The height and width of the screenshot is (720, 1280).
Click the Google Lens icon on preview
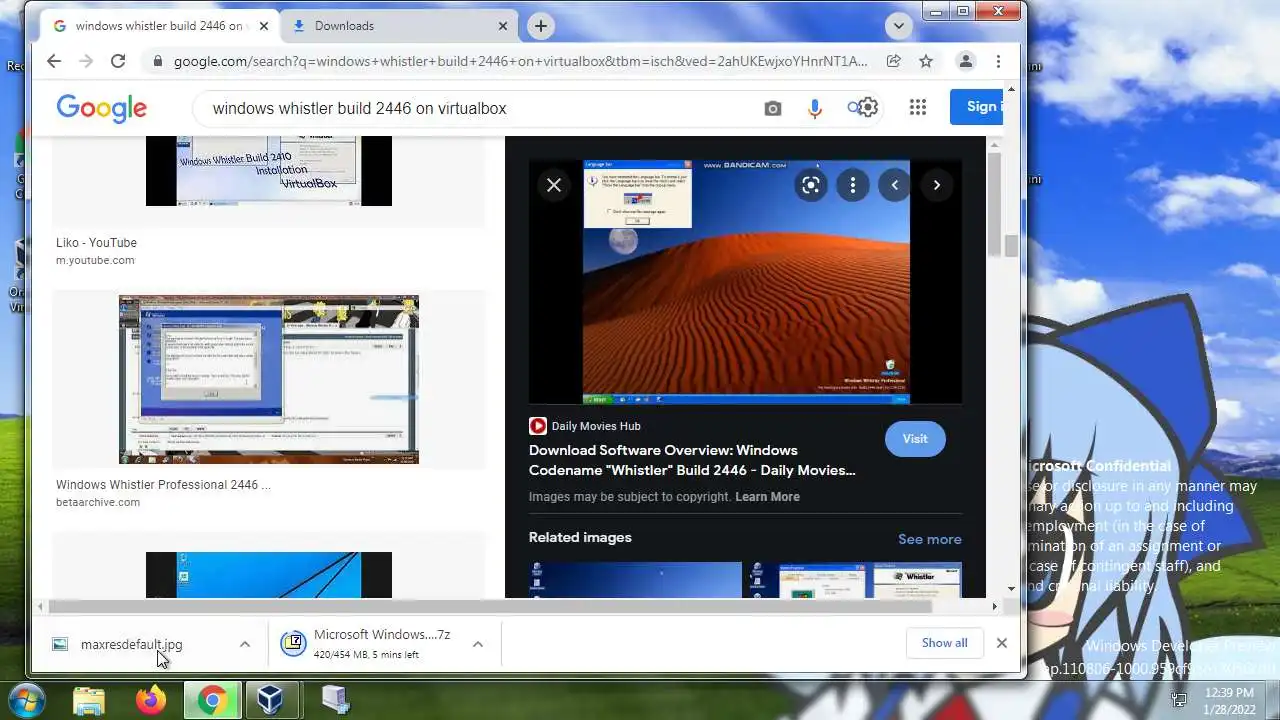point(811,185)
